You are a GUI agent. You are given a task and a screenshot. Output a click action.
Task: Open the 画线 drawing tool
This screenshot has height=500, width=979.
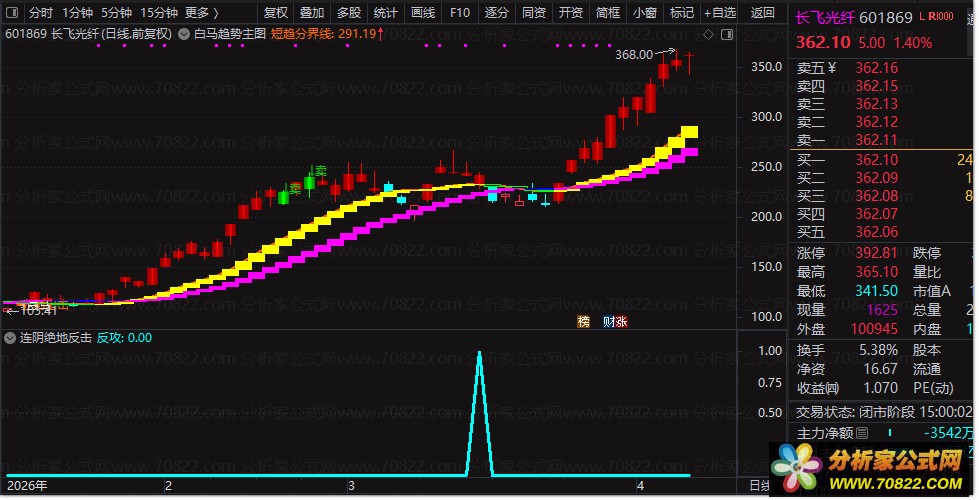(423, 12)
